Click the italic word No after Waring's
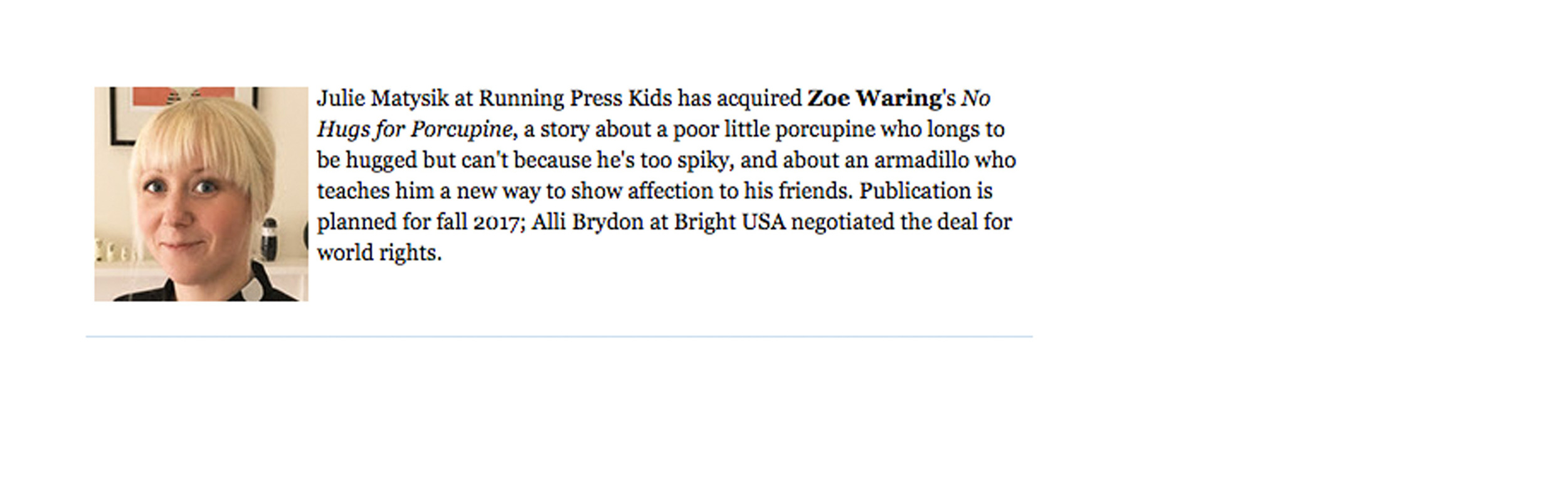Image resolution: width=1568 pixels, height=479 pixels. pyautogui.click(x=976, y=99)
